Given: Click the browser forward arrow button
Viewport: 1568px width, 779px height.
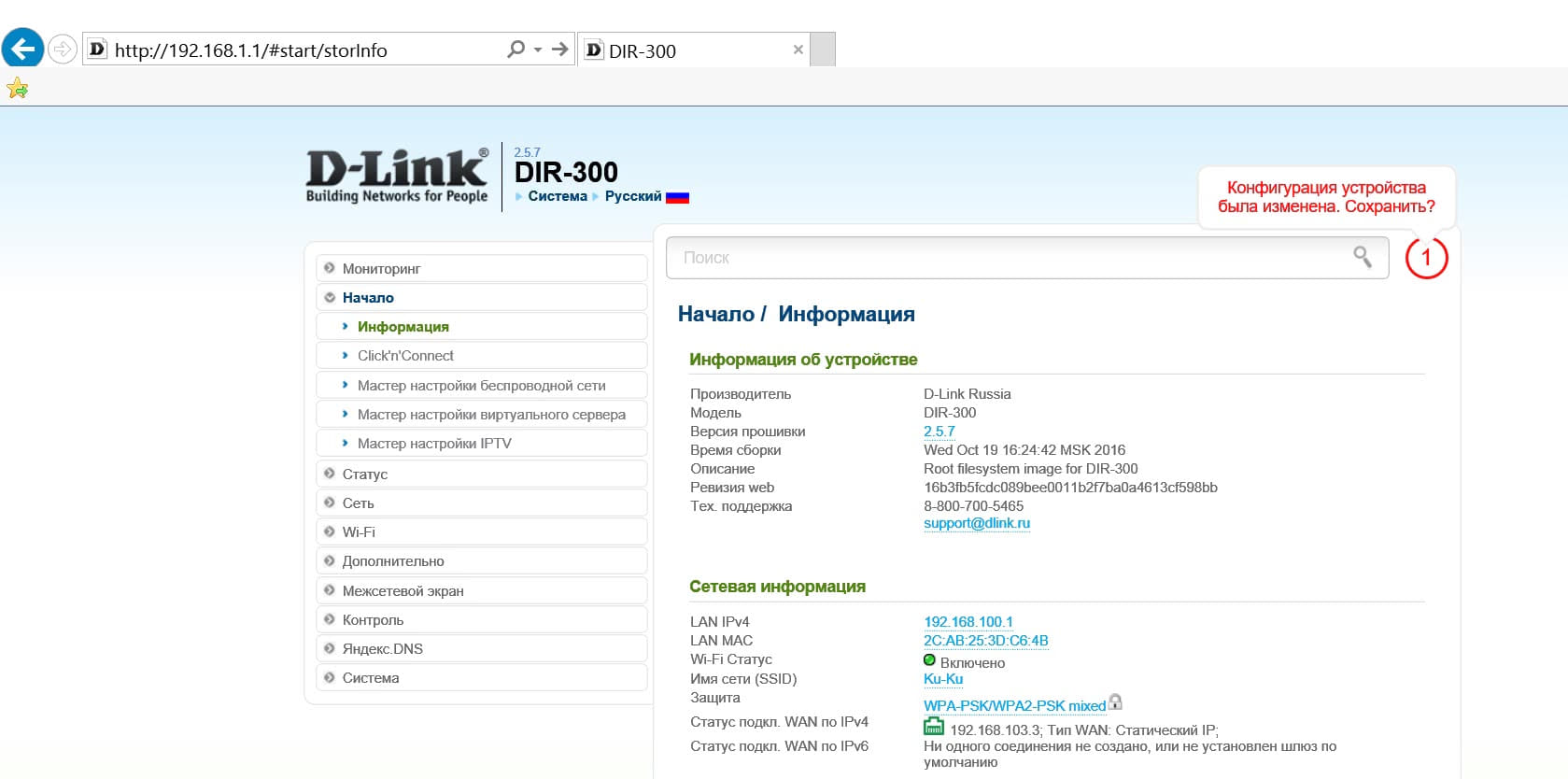Looking at the screenshot, I should (x=62, y=49).
